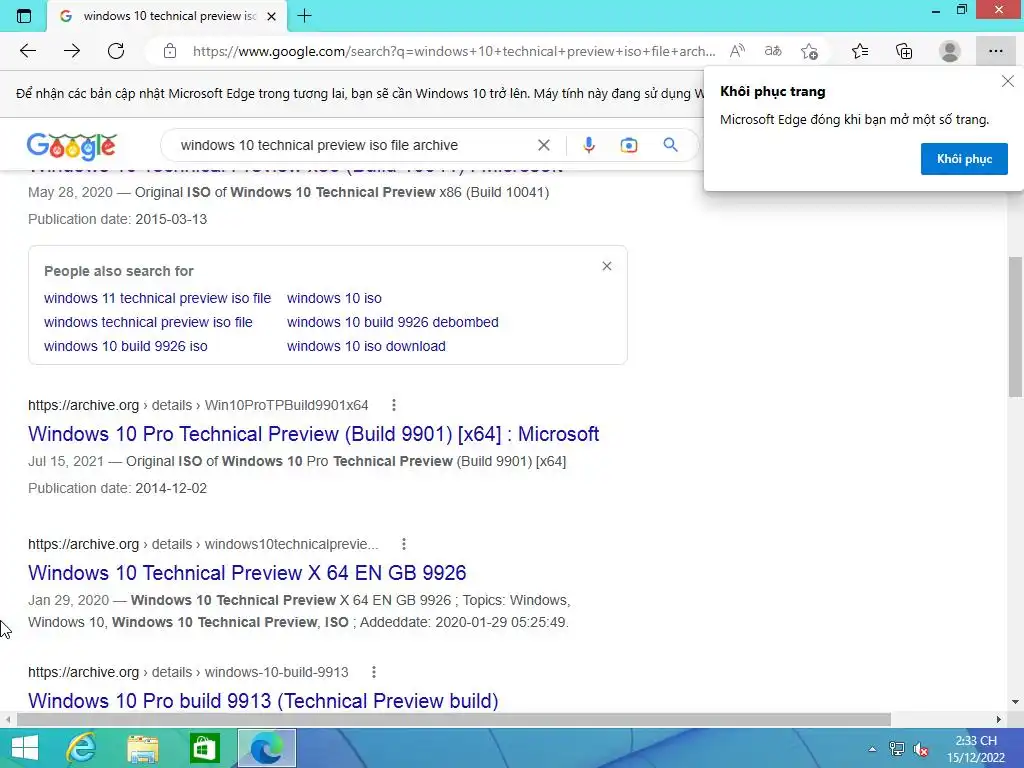Click the Khôi phục button
Screen dimensions: 1024x768
(x=964, y=159)
